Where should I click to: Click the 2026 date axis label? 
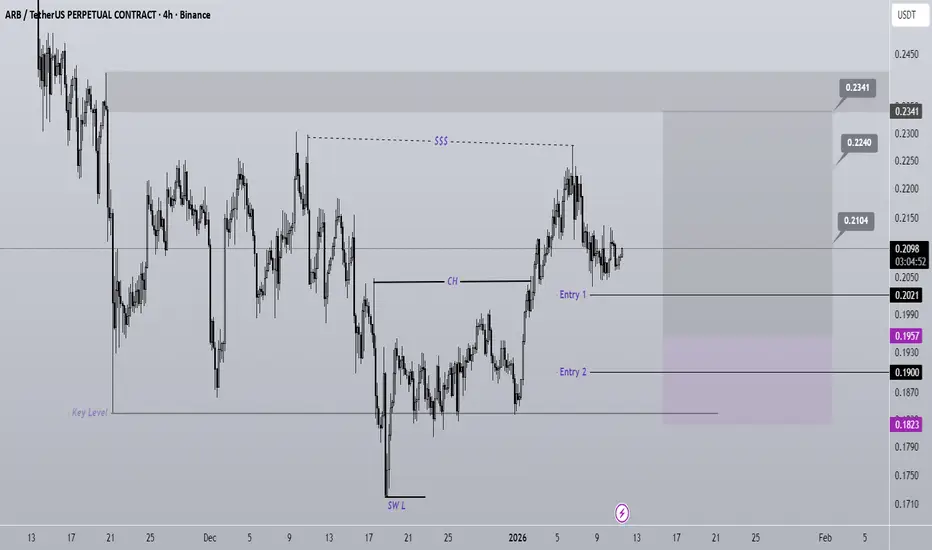coord(518,538)
